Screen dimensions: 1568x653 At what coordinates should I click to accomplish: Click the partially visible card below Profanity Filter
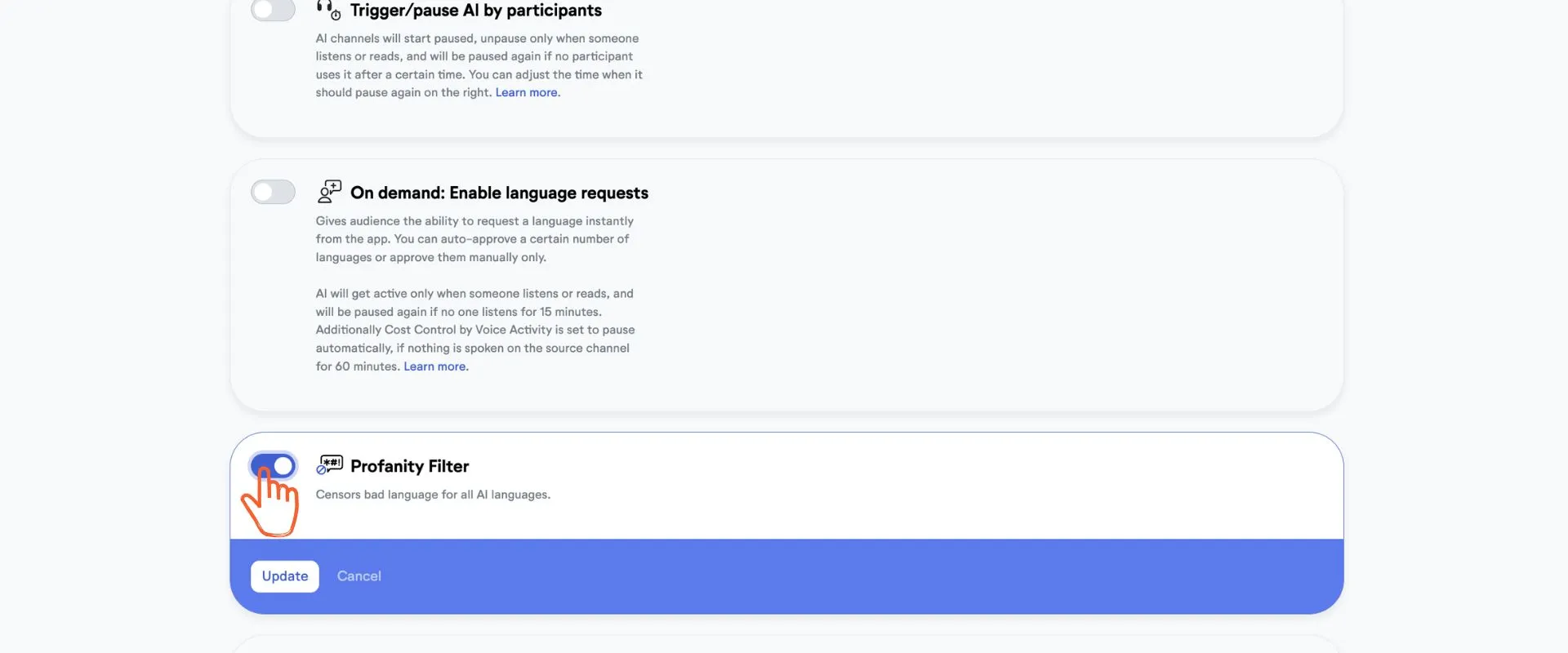[786, 645]
